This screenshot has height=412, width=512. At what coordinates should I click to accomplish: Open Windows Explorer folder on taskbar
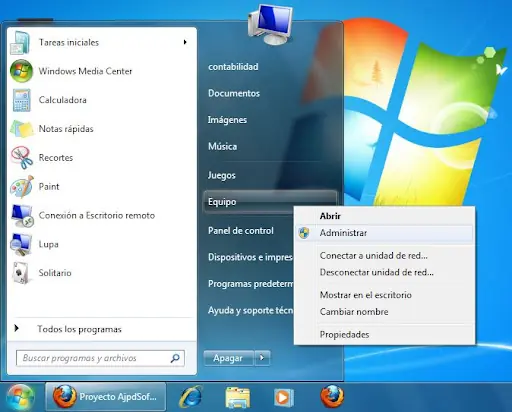pos(237,397)
